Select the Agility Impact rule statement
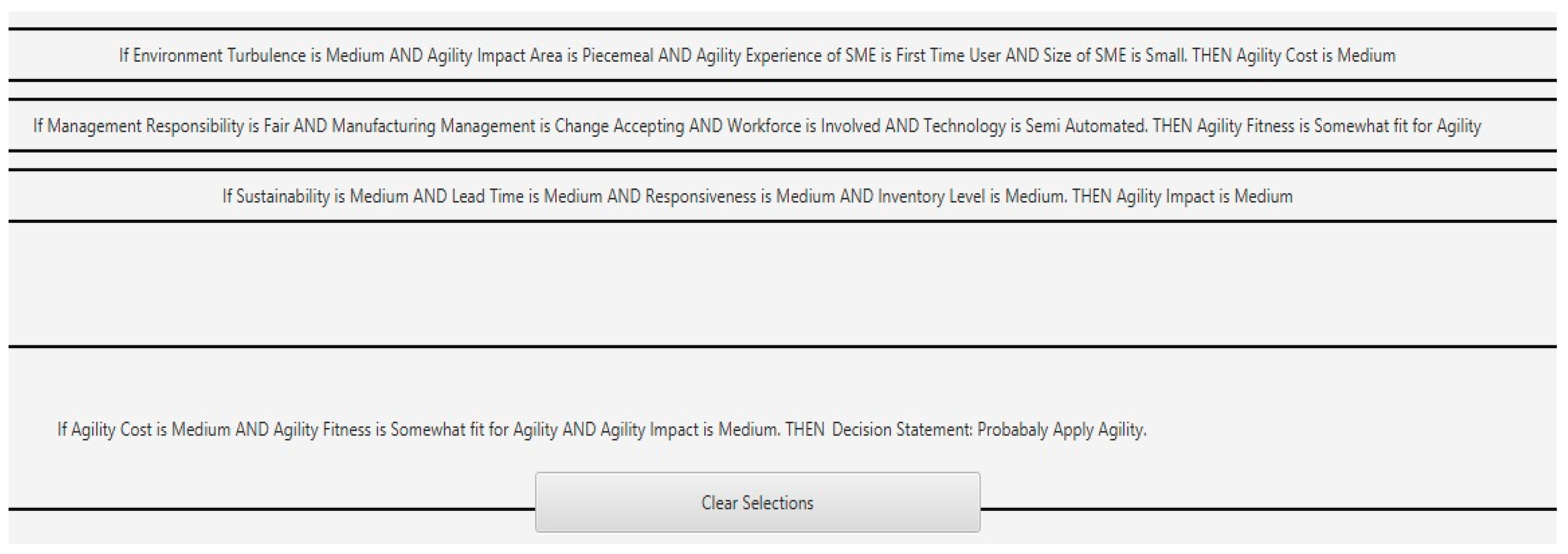This screenshot has width=1568, height=554. (757, 196)
